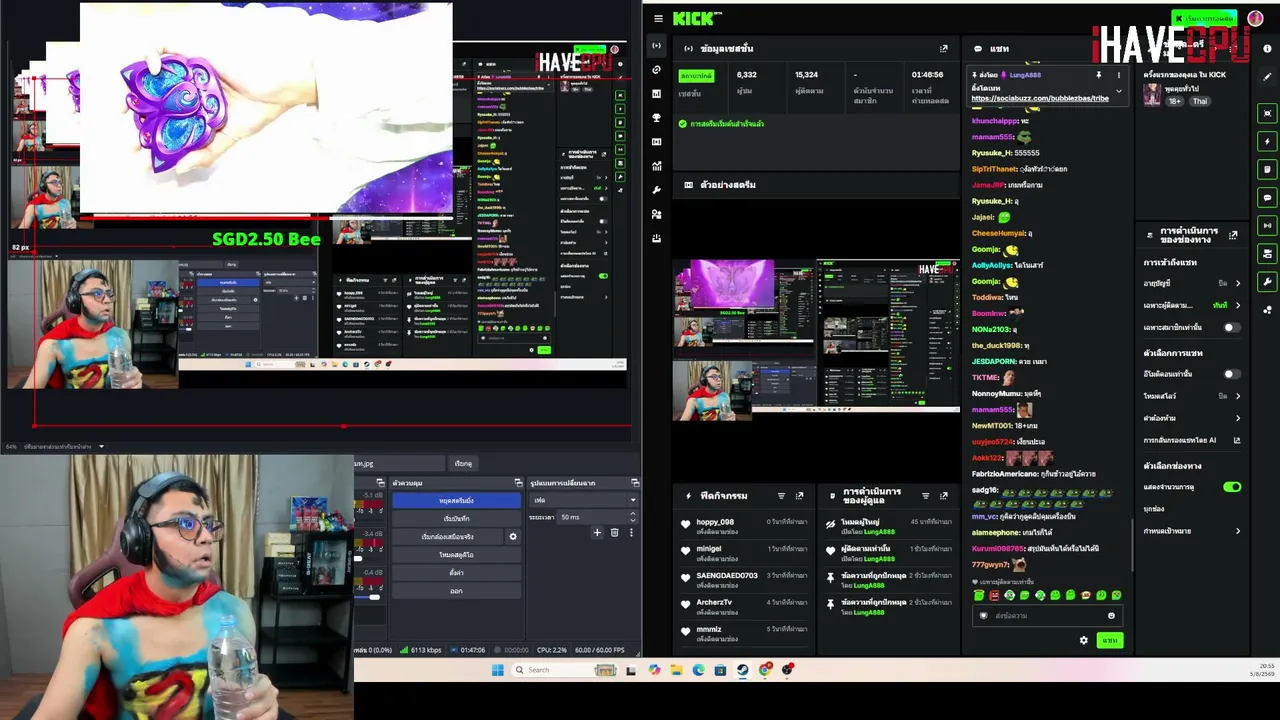Filter the activity feed panel
Image resolution: width=1280 pixels, height=720 pixels.
coord(781,496)
